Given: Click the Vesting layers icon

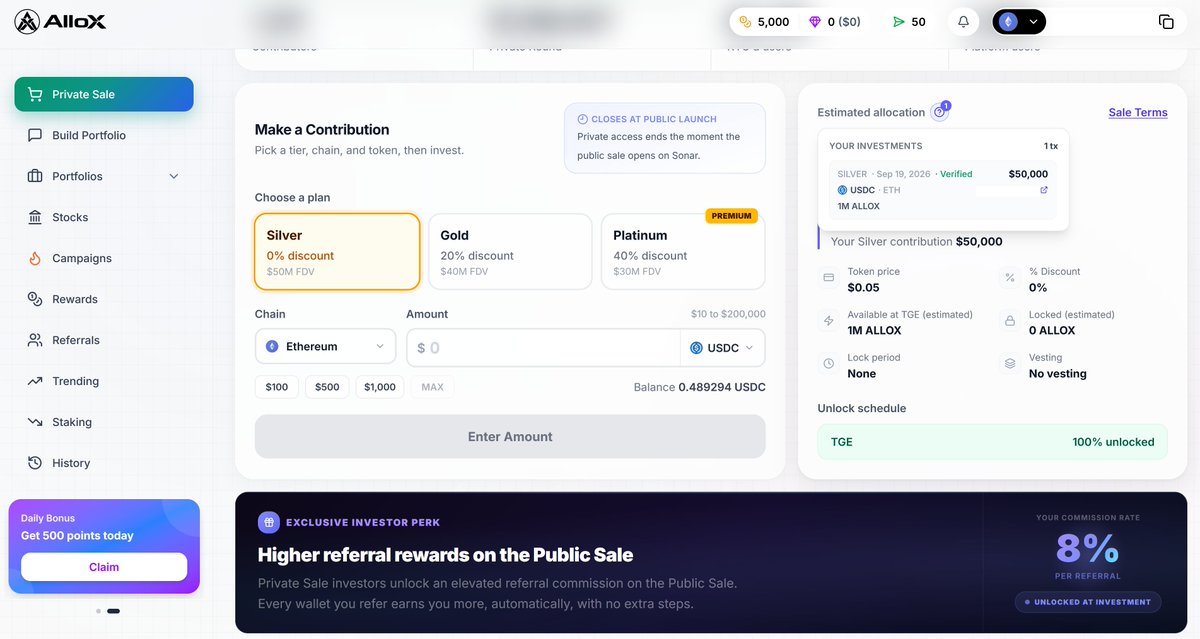Looking at the screenshot, I should coord(1010,364).
